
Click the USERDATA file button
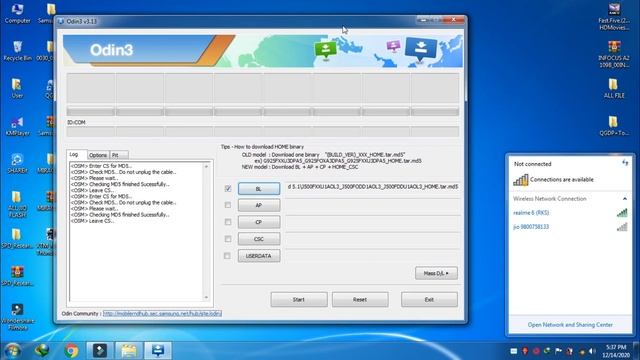tap(259, 256)
